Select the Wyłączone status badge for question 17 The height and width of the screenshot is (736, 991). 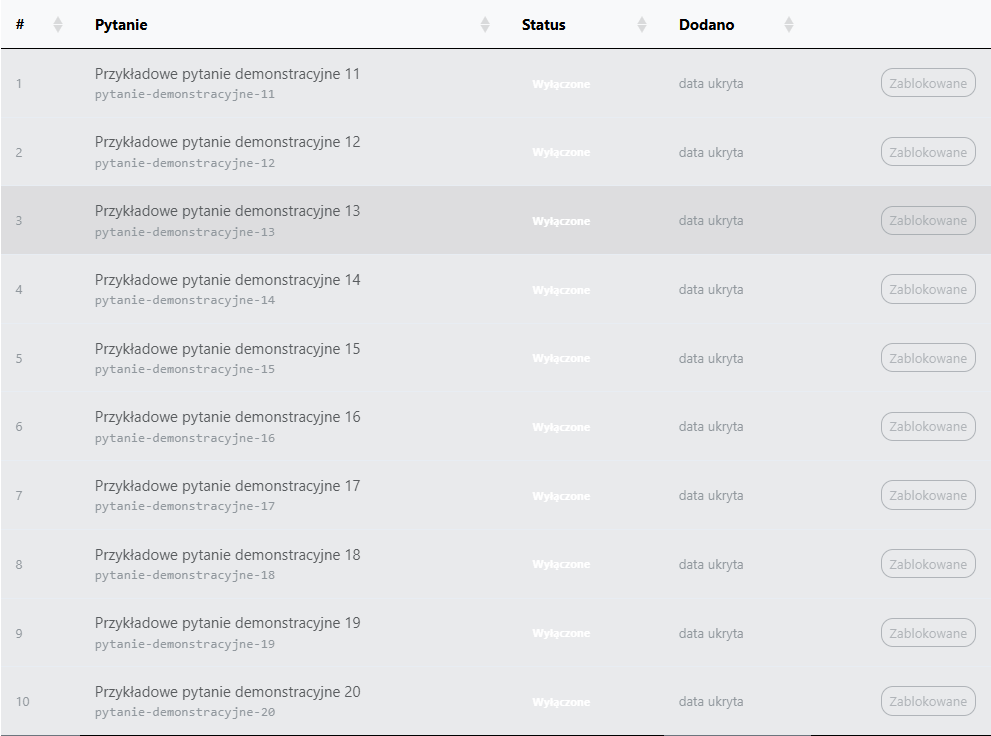[x=561, y=496]
